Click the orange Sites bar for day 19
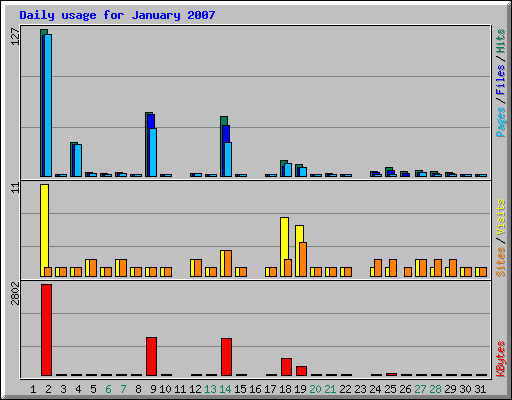The image size is (512, 400). 303,259
